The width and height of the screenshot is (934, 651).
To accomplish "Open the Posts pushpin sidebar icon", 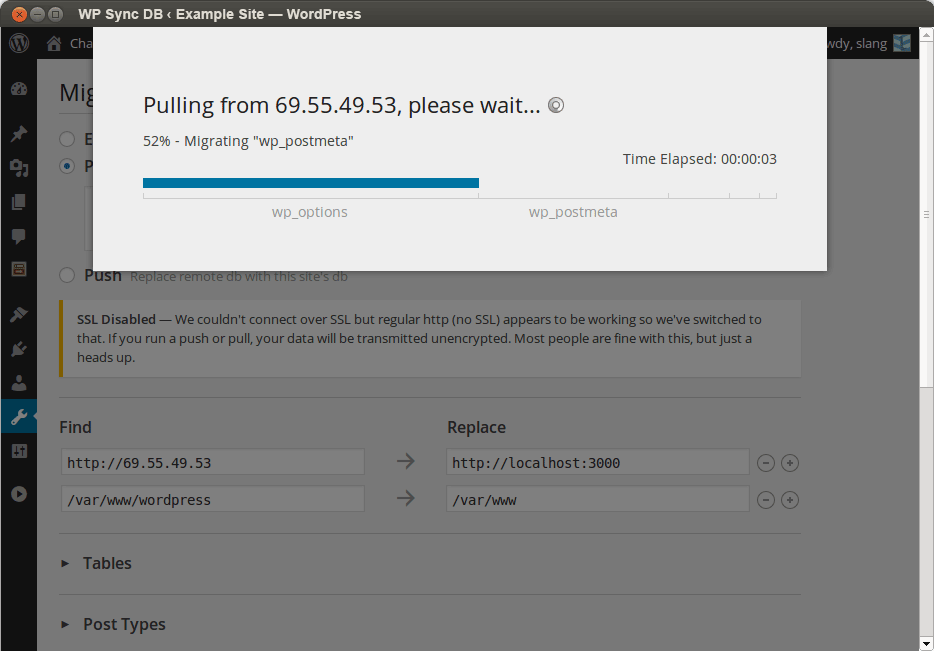I will (x=19, y=133).
